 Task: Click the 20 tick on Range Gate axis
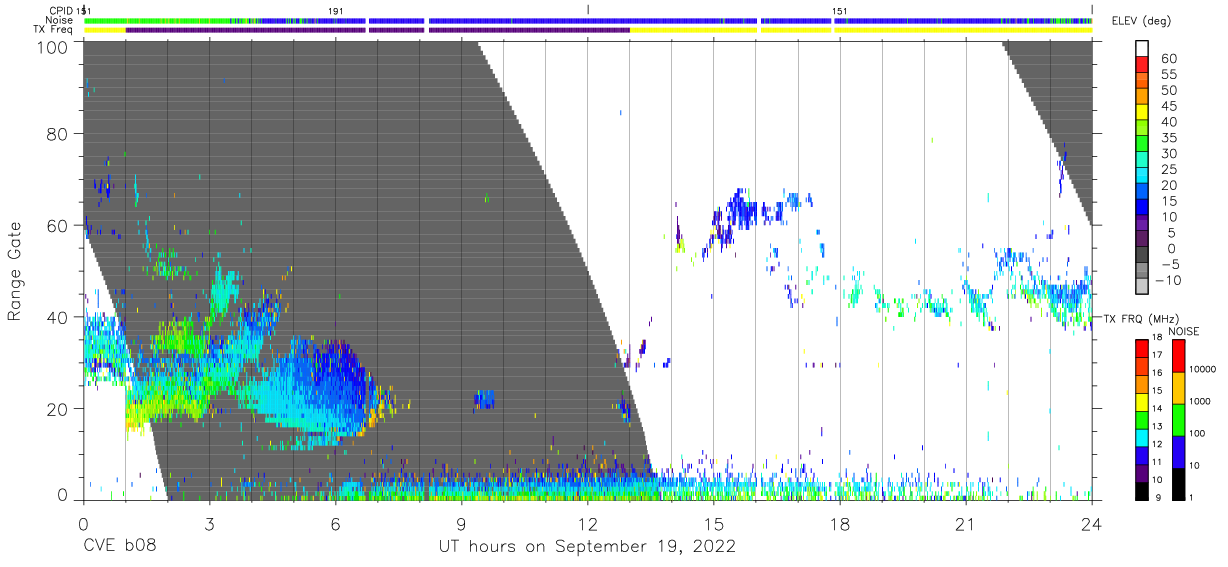coord(58,408)
